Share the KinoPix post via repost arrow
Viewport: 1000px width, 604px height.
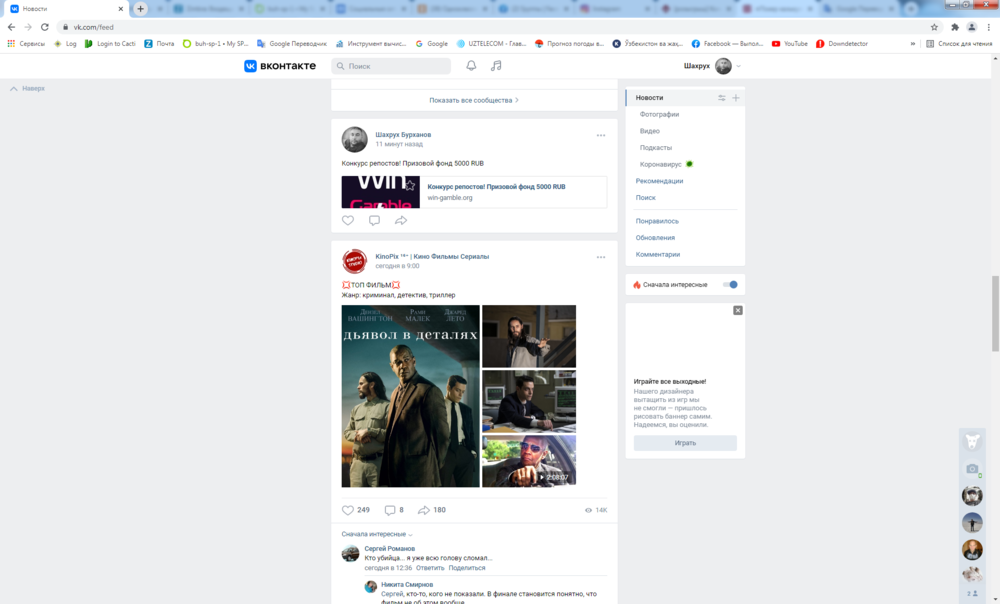click(x=424, y=510)
